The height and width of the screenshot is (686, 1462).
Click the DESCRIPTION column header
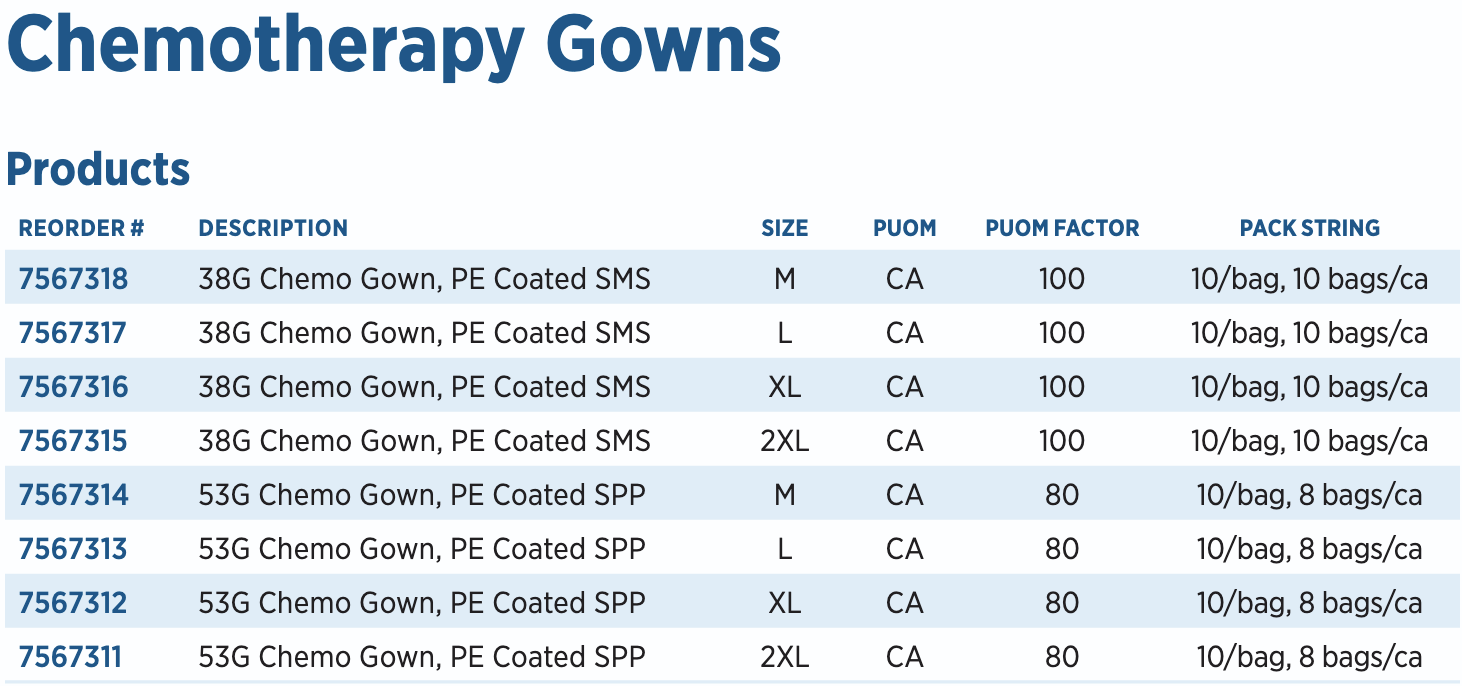click(x=273, y=228)
